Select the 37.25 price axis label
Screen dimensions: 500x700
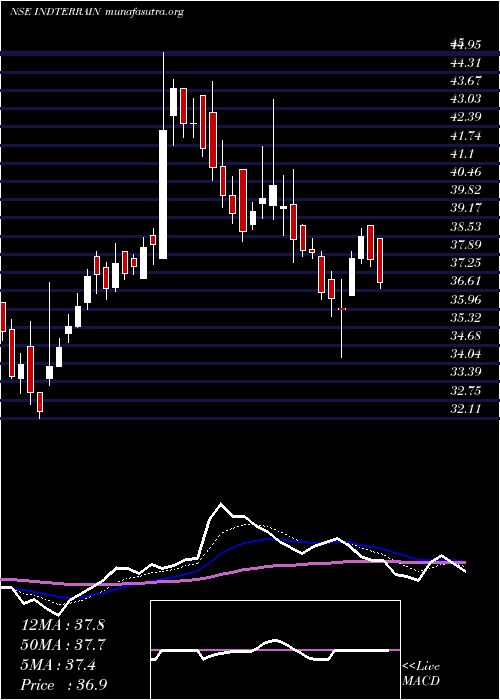pyautogui.click(x=465, y=263)
